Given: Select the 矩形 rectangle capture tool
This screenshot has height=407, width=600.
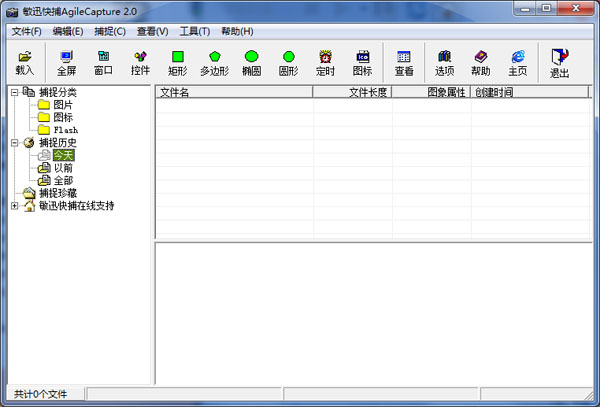Looking at the screenshot, I should click(178, 63).
